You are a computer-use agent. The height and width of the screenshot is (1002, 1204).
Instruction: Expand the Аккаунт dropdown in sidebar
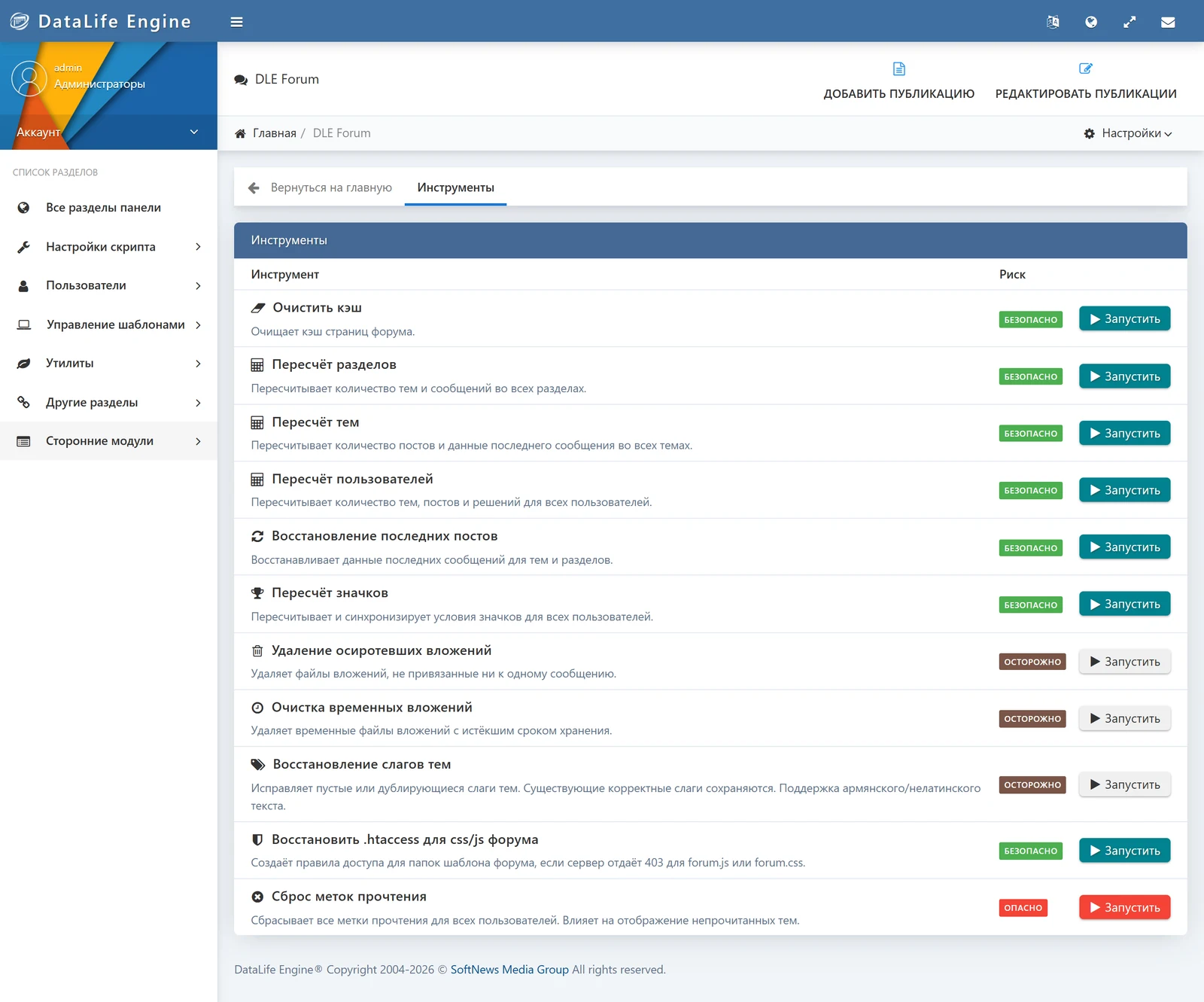pos(108,132)
